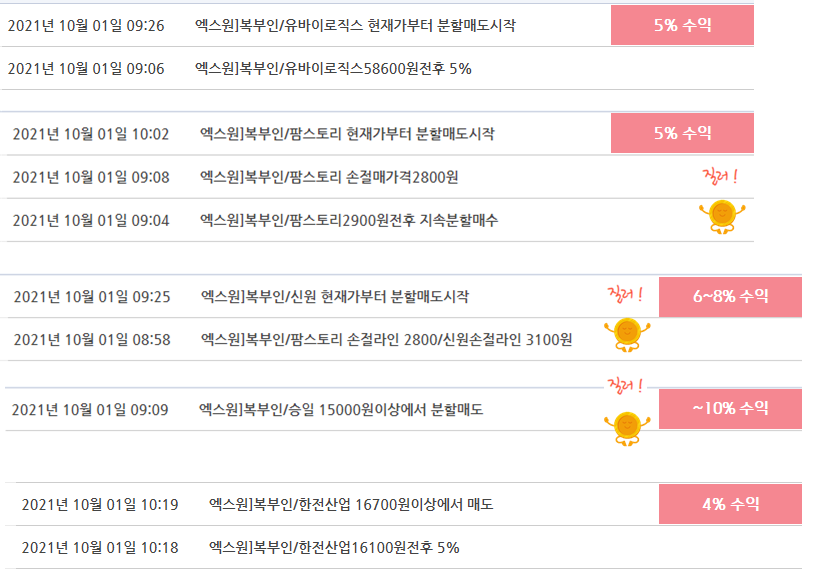
Task: Click the 5% 수익 badge for 유바이로직스
Action: (x=682, y=25)
